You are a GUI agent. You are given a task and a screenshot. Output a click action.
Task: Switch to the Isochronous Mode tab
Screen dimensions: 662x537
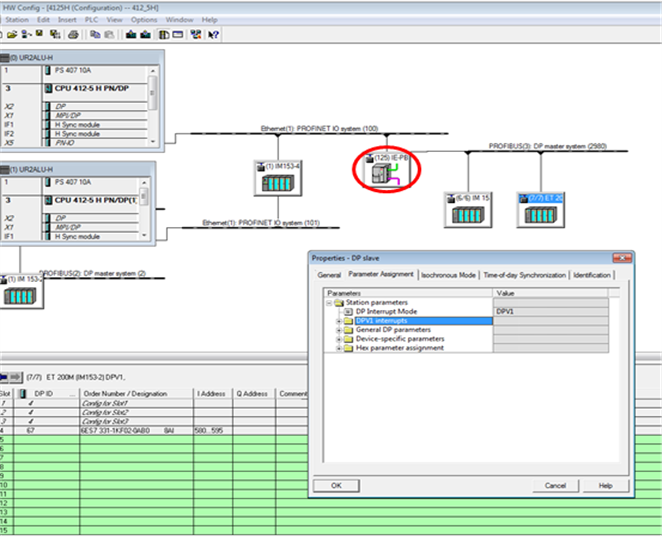[x=448, y=275]
